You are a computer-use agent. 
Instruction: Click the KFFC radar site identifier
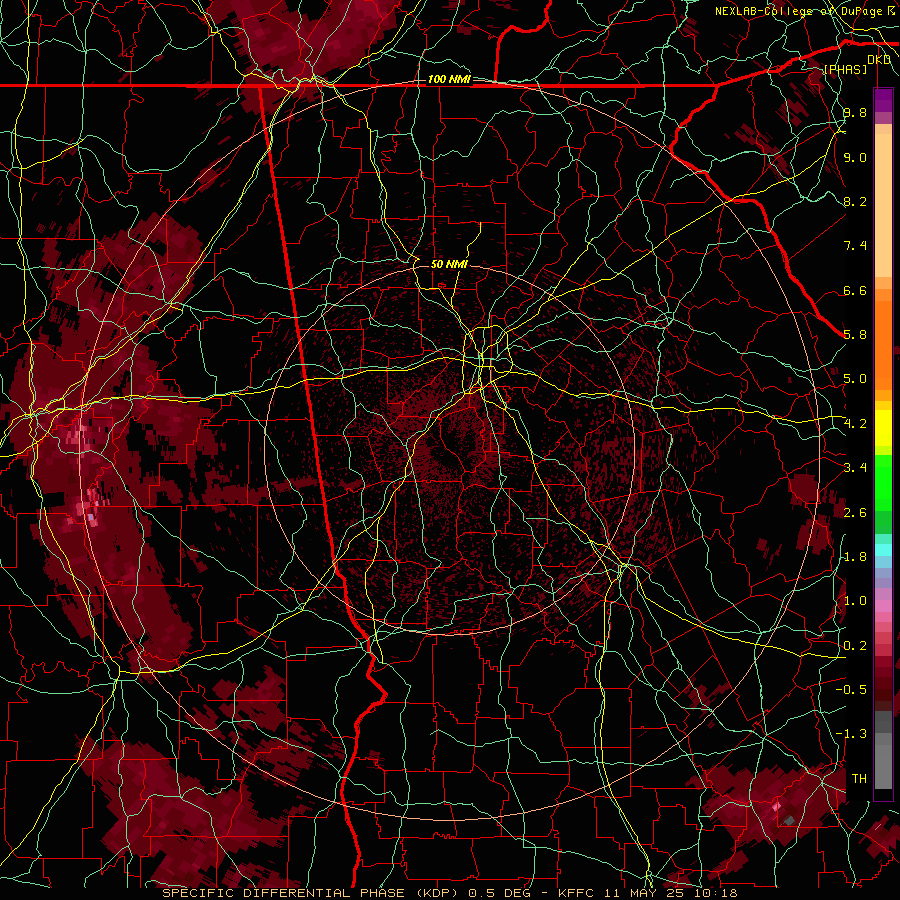coord(575,893)
